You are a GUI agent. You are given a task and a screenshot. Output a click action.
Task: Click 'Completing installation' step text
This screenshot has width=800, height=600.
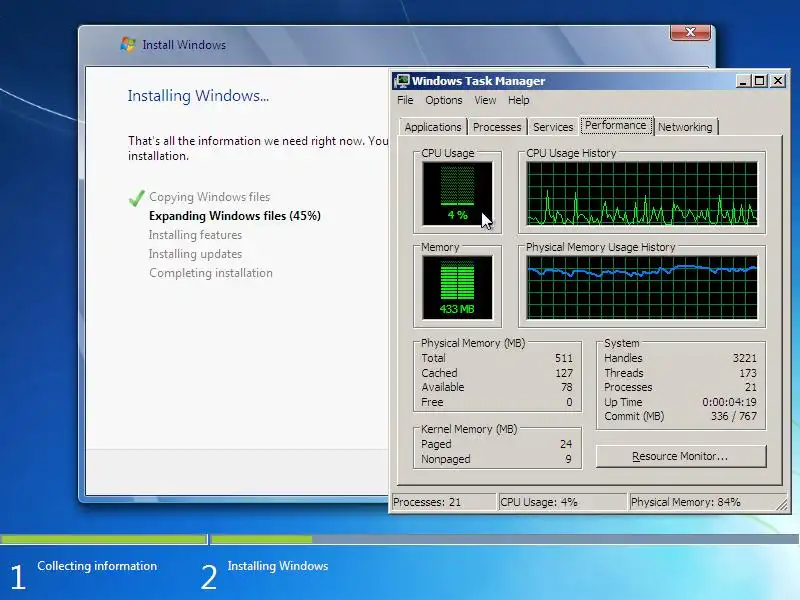coord(211,273)
